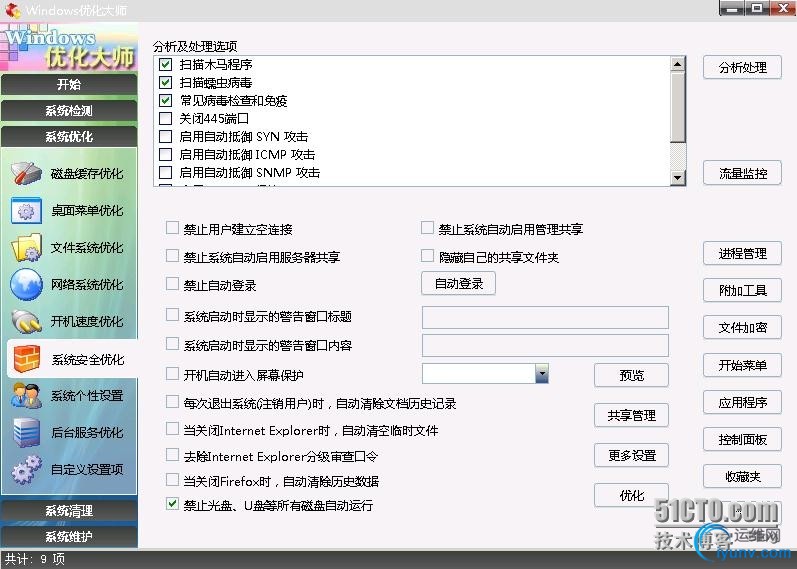Open 进程管理 process manager

(743, 253)
